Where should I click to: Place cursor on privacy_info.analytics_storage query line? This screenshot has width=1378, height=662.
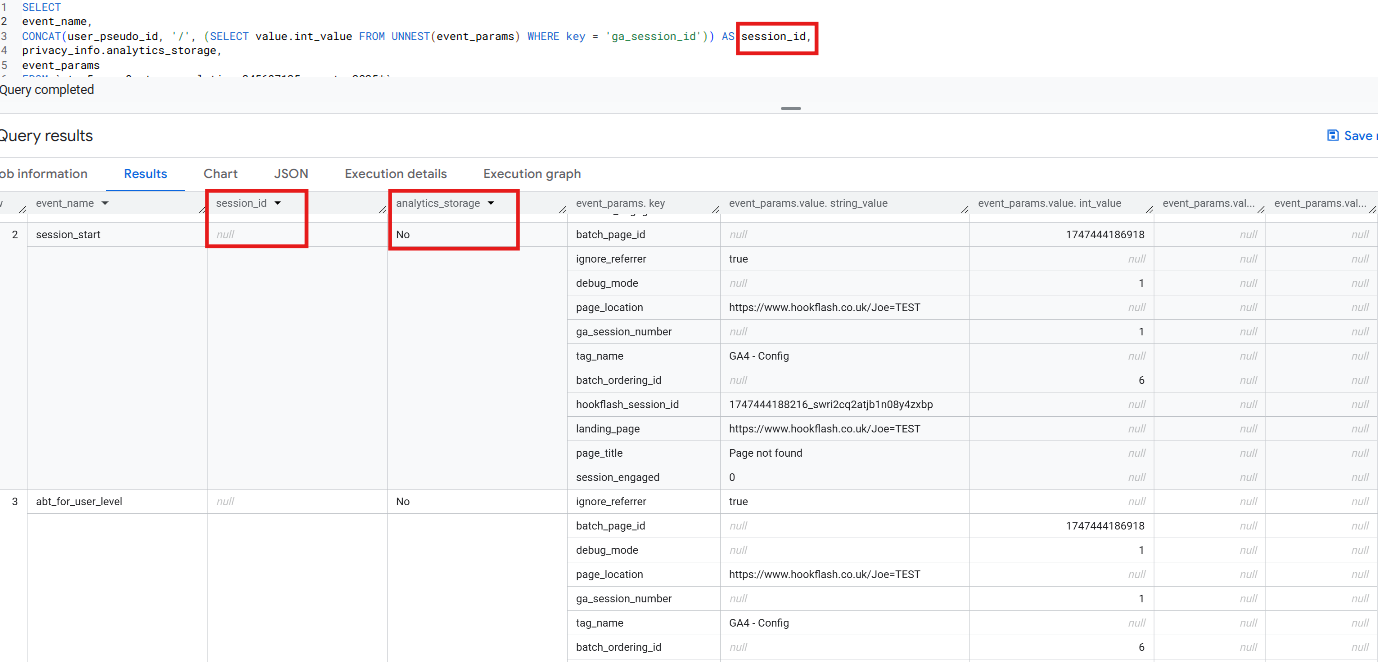click(120, 50)
